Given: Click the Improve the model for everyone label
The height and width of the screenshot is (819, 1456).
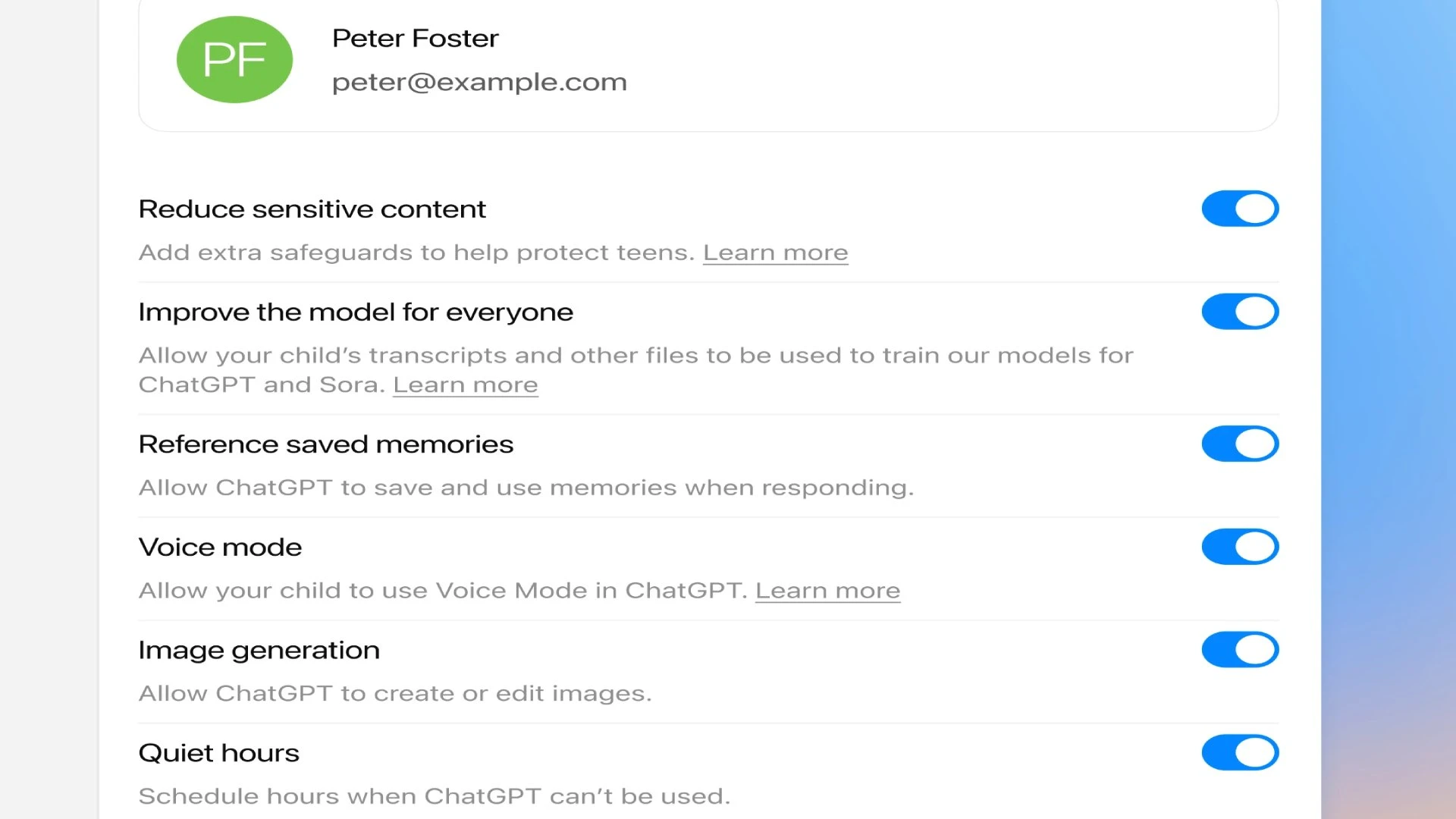Looking at the screenshot, I should click(356, 312).
